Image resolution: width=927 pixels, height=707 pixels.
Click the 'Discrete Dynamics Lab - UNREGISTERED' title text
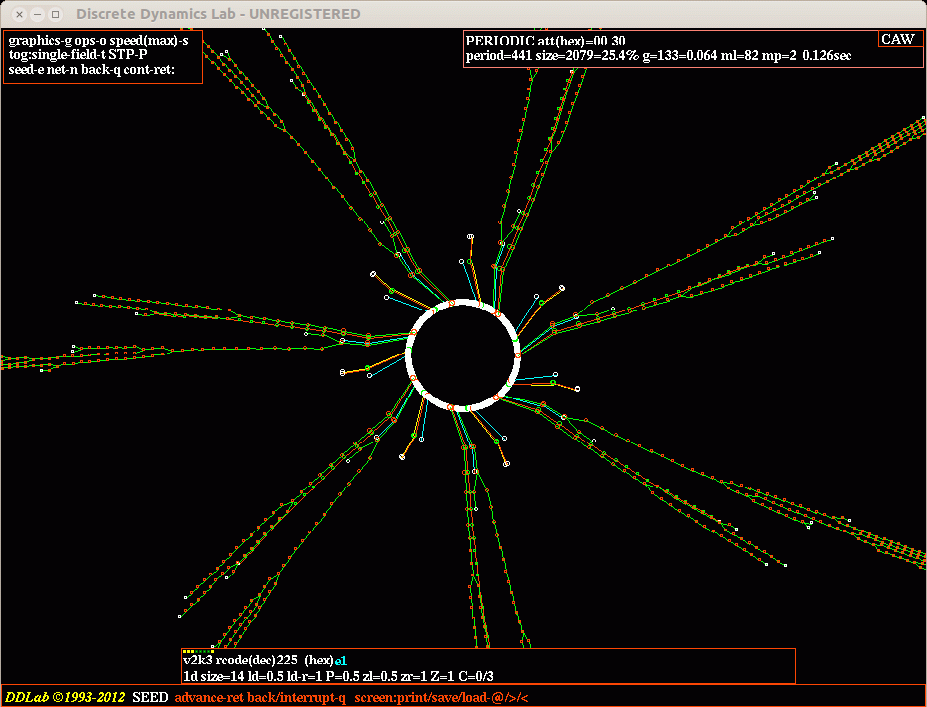218,14
